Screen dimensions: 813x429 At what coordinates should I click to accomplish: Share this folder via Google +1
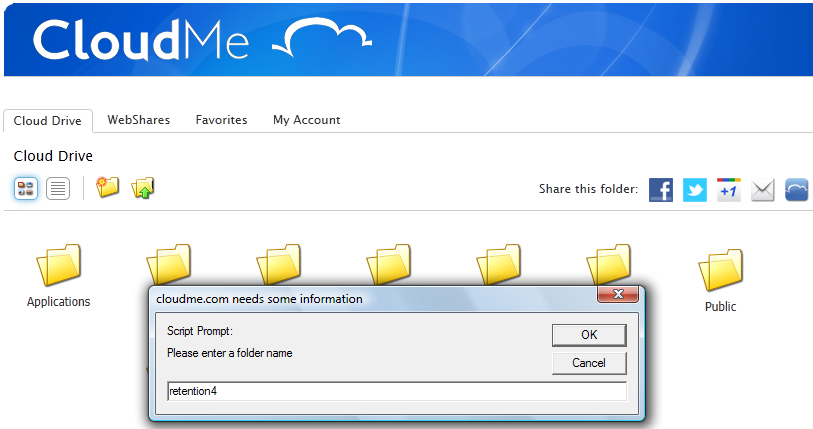coord(728,190)
